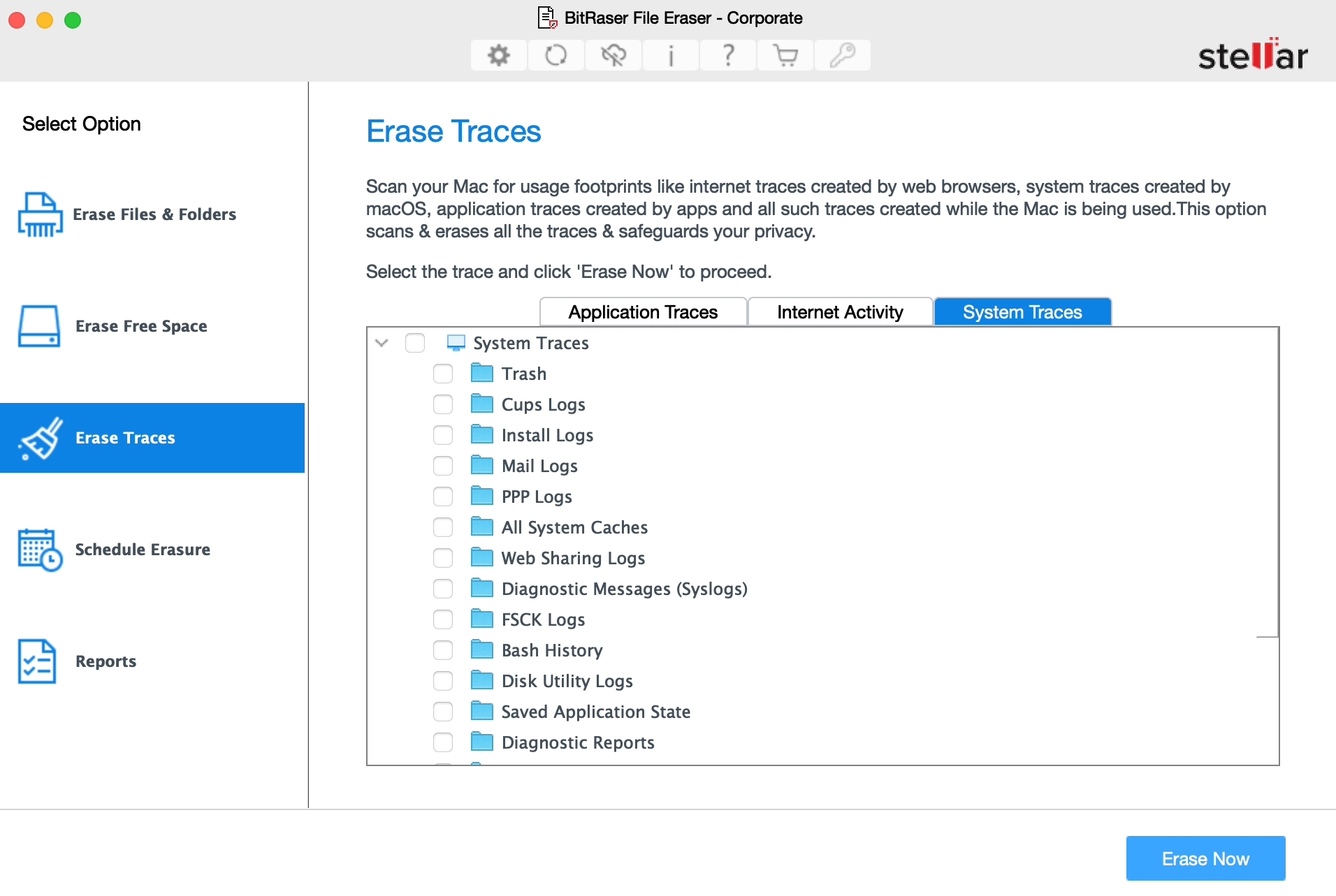
Task: Open the settings gear in toolbar
Action: click(x=499, y=55)
